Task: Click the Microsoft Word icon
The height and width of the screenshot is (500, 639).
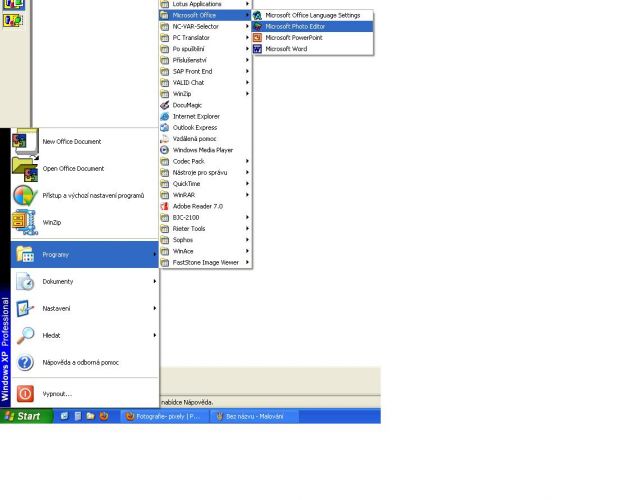Action: coord(257,49)
